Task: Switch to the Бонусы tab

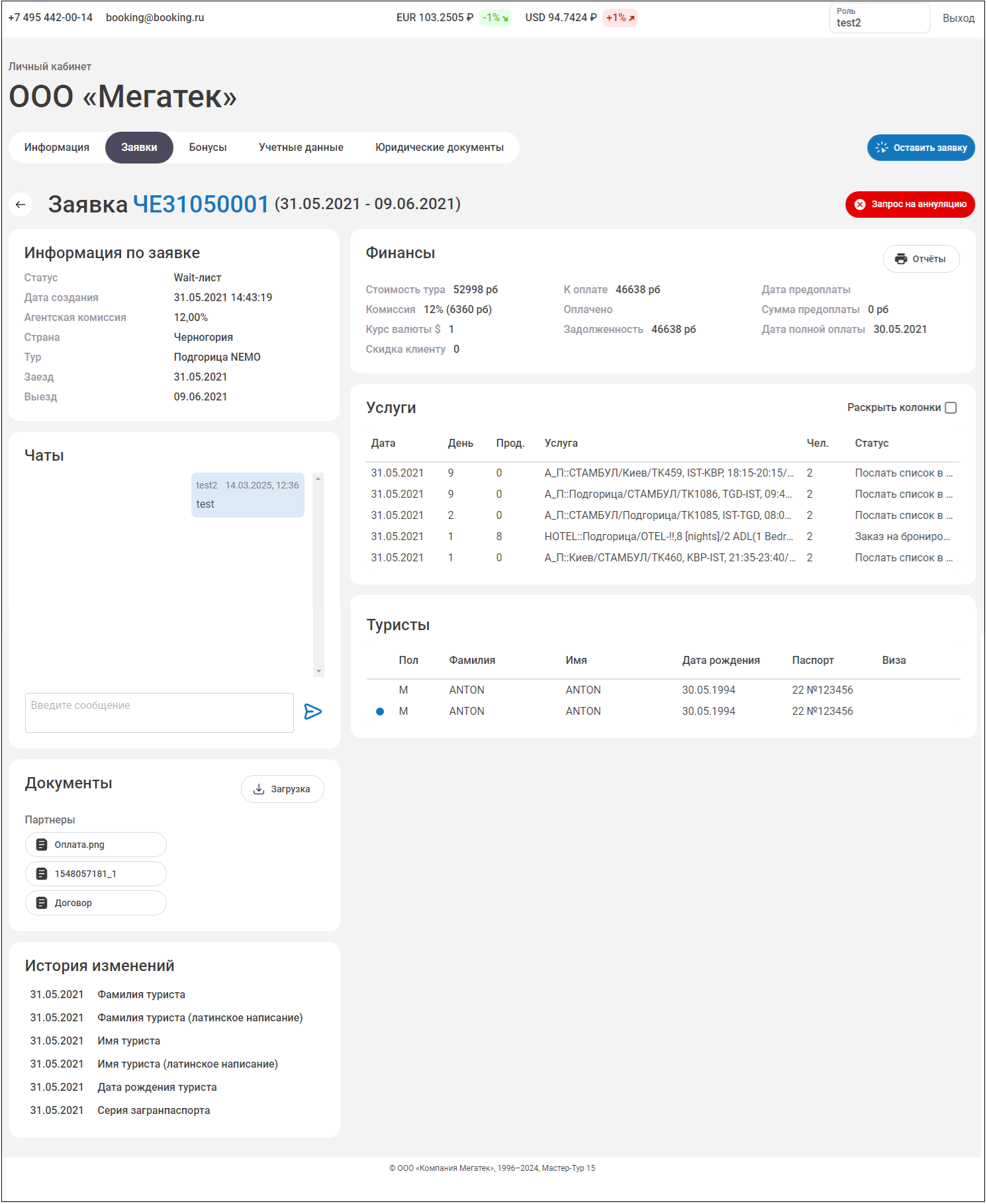Action: pyautogui.click(x=208, y=148)
